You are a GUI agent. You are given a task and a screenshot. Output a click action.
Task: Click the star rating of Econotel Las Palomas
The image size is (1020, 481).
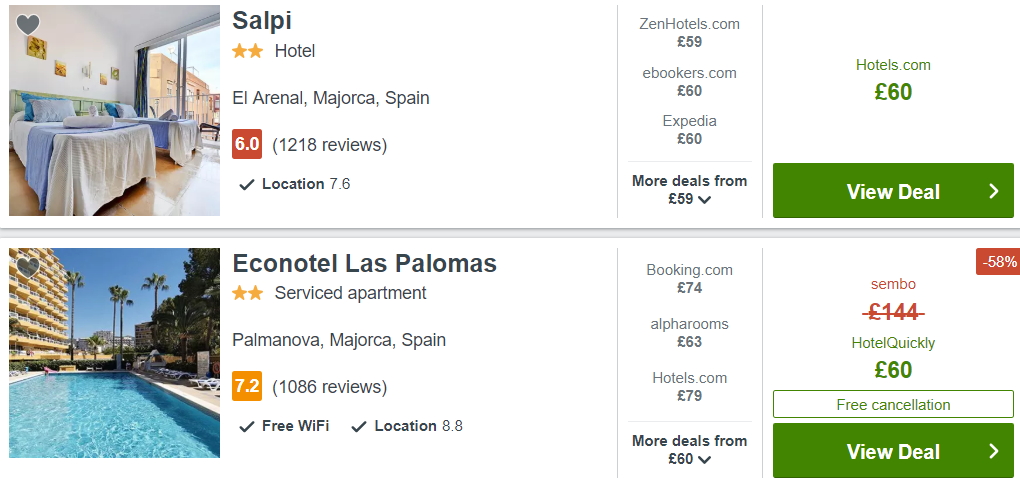248,293
